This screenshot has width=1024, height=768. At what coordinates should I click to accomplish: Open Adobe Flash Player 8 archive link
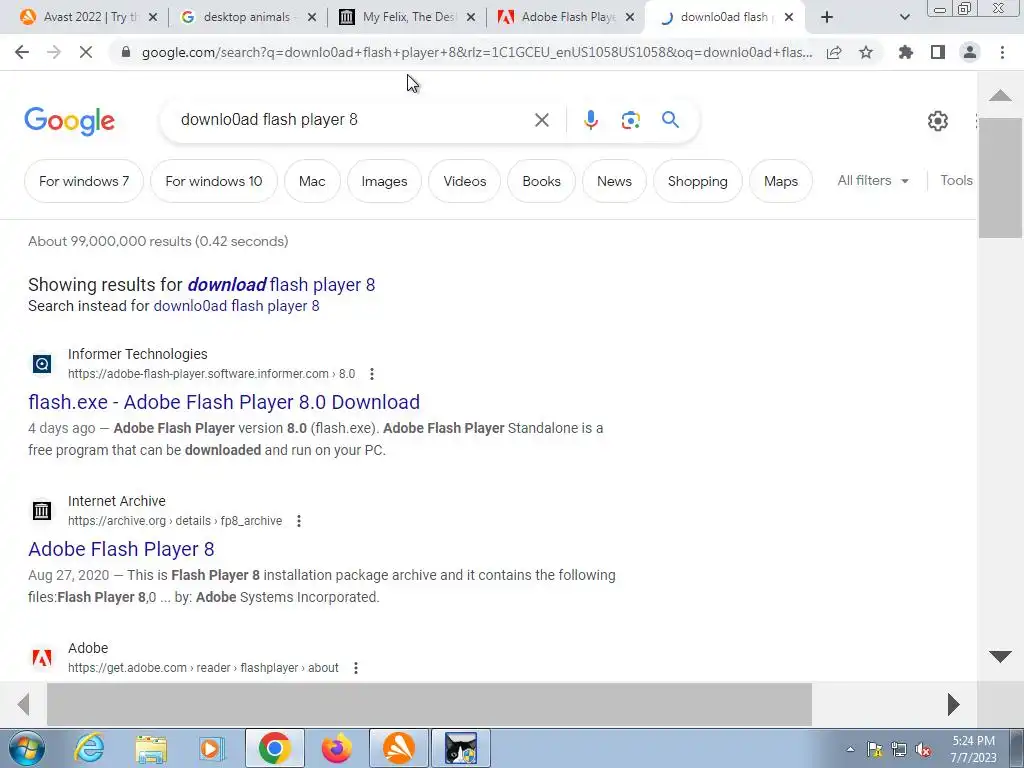(121, 549)
